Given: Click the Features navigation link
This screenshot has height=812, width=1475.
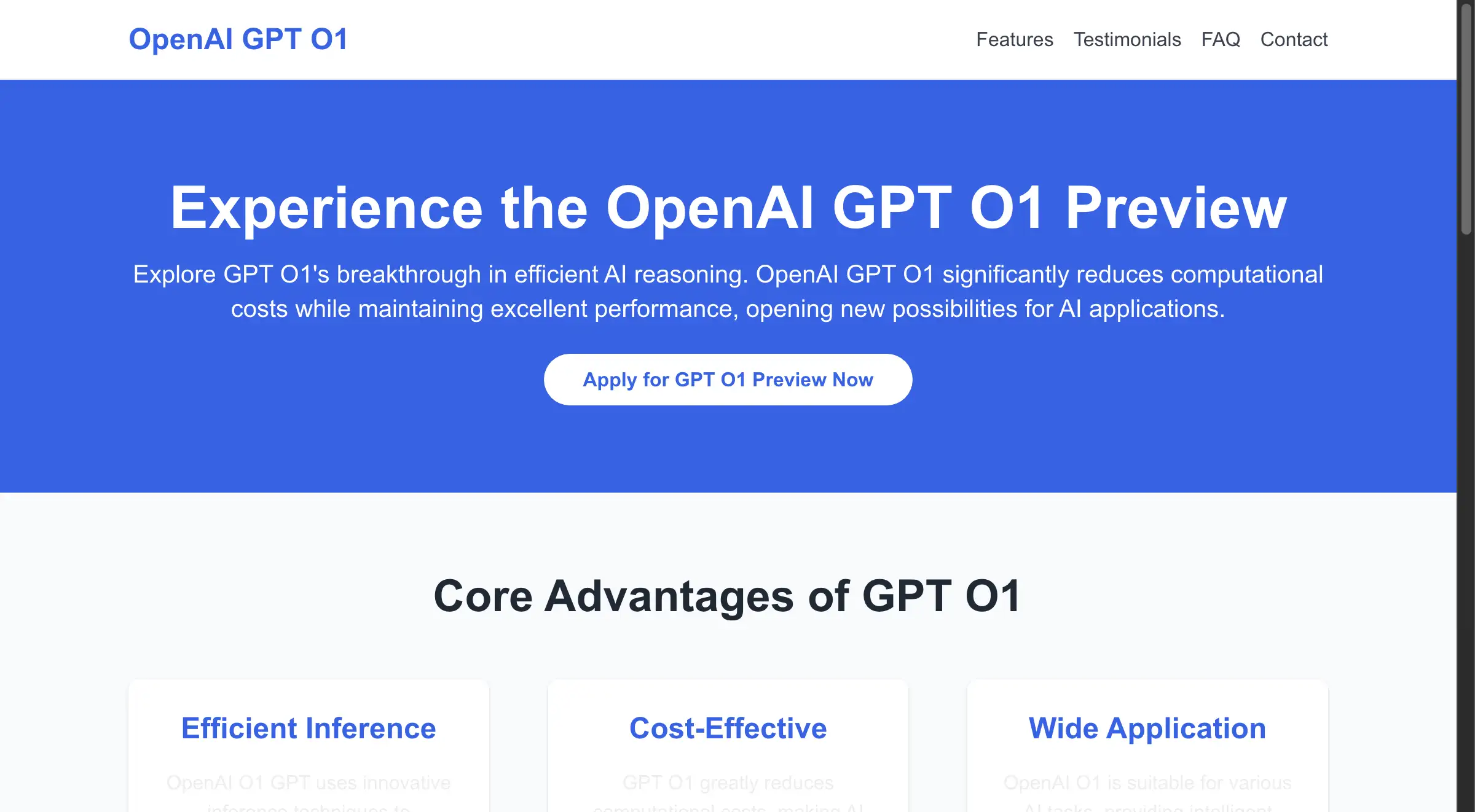Looking at the screenshot, I should [1014, 39].
